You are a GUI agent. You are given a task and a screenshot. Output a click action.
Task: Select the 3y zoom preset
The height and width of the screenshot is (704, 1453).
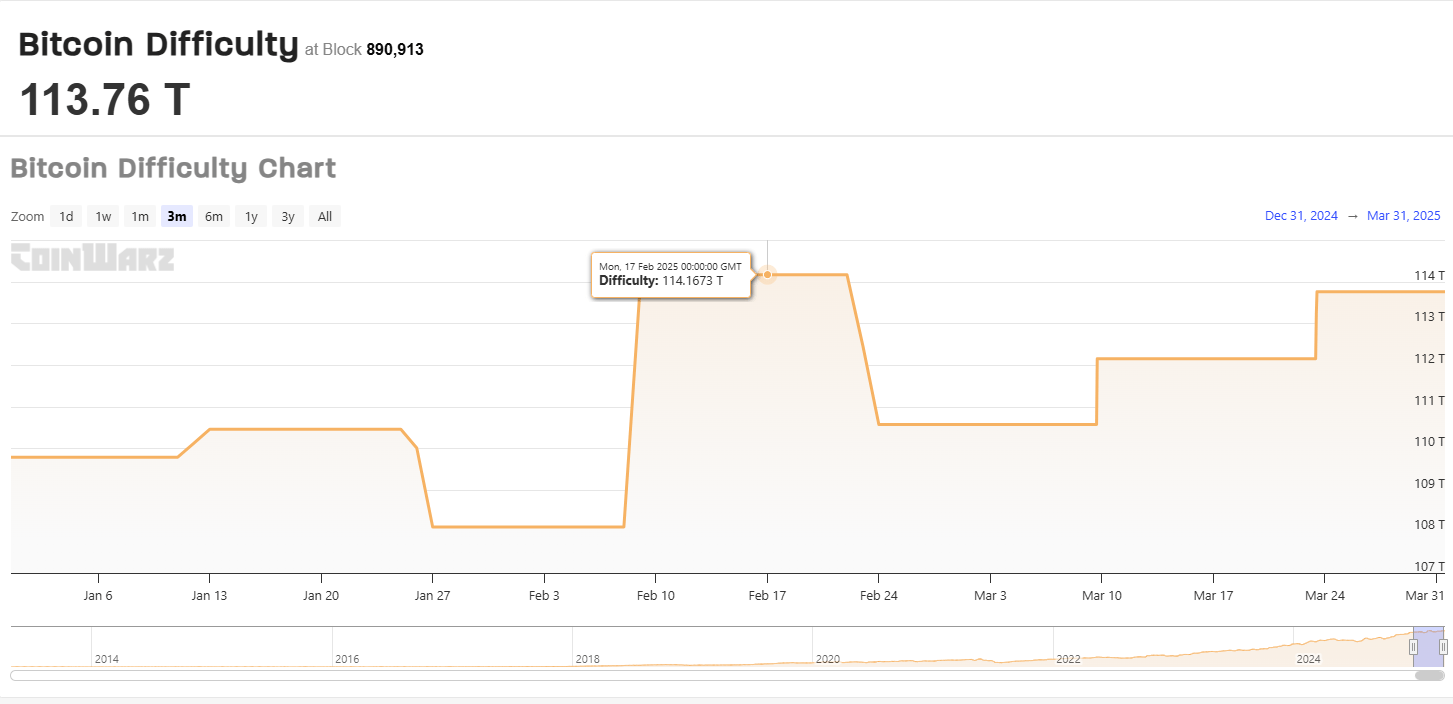[287, 216]
